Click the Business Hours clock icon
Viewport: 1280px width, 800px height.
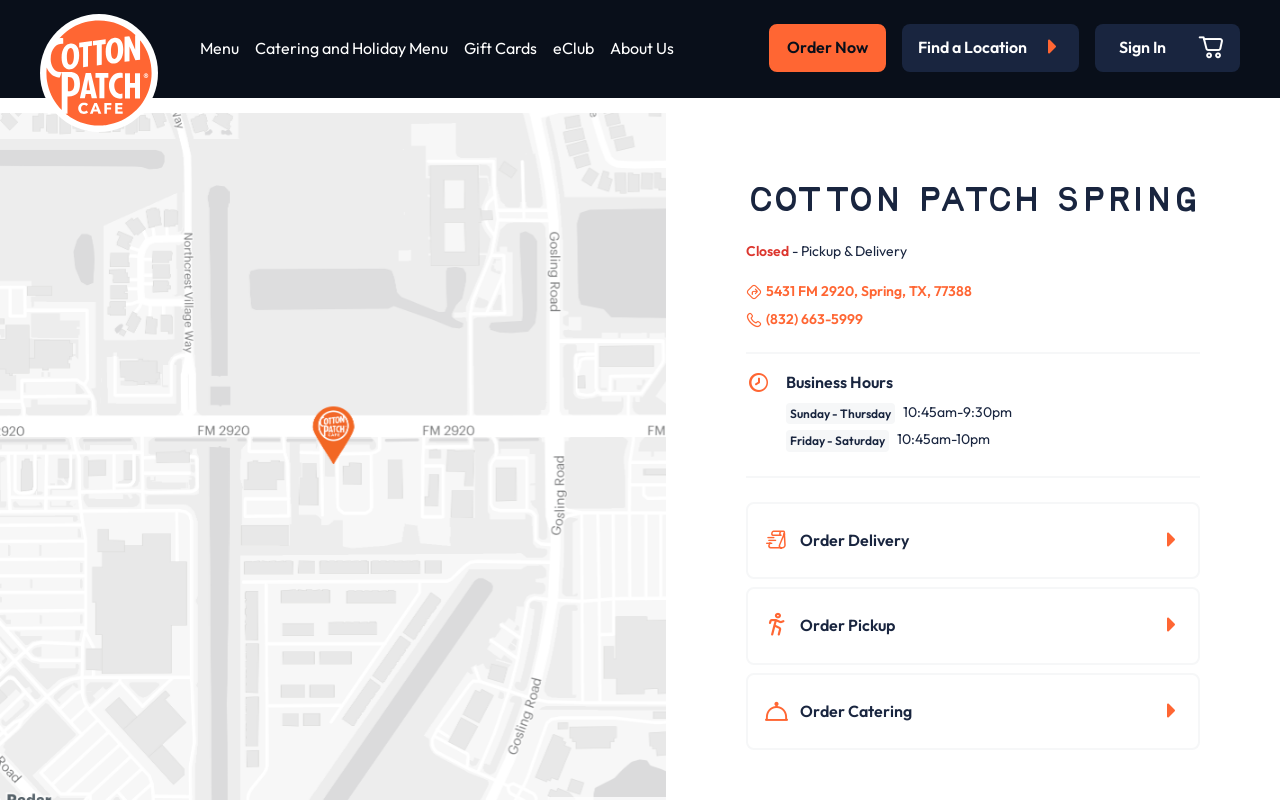point(758,382)
